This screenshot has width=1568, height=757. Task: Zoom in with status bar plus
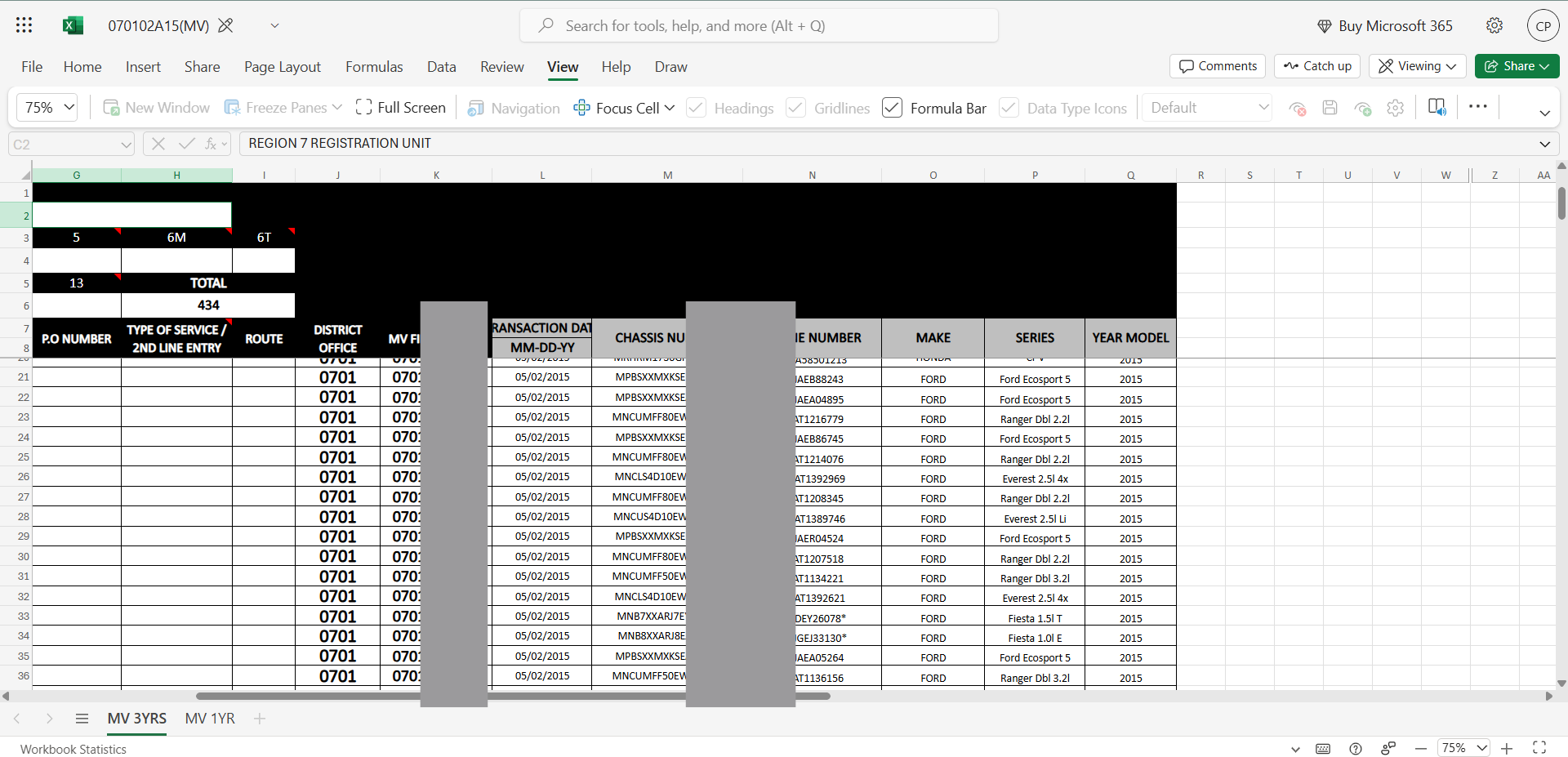click(1507, 749)
